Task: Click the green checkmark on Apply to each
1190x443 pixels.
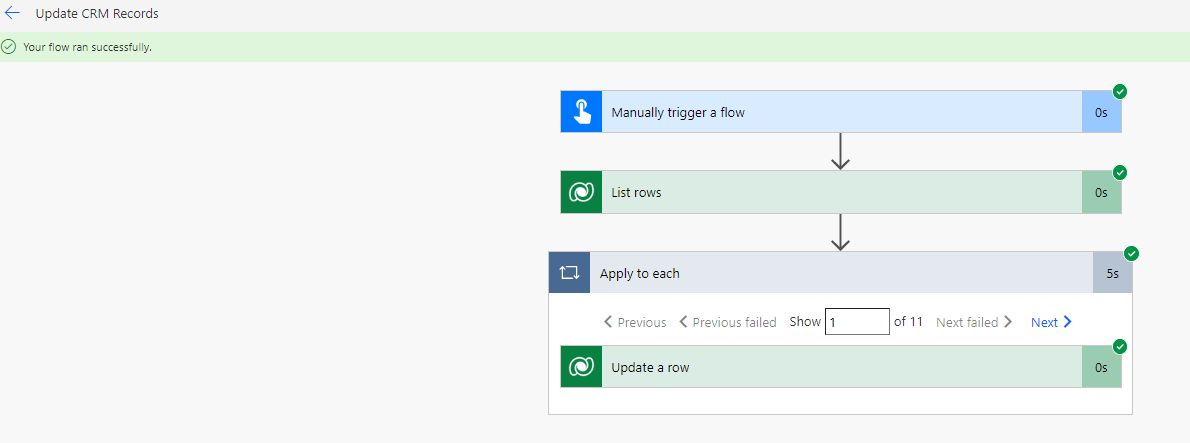Action: [x=1131, y=253]
